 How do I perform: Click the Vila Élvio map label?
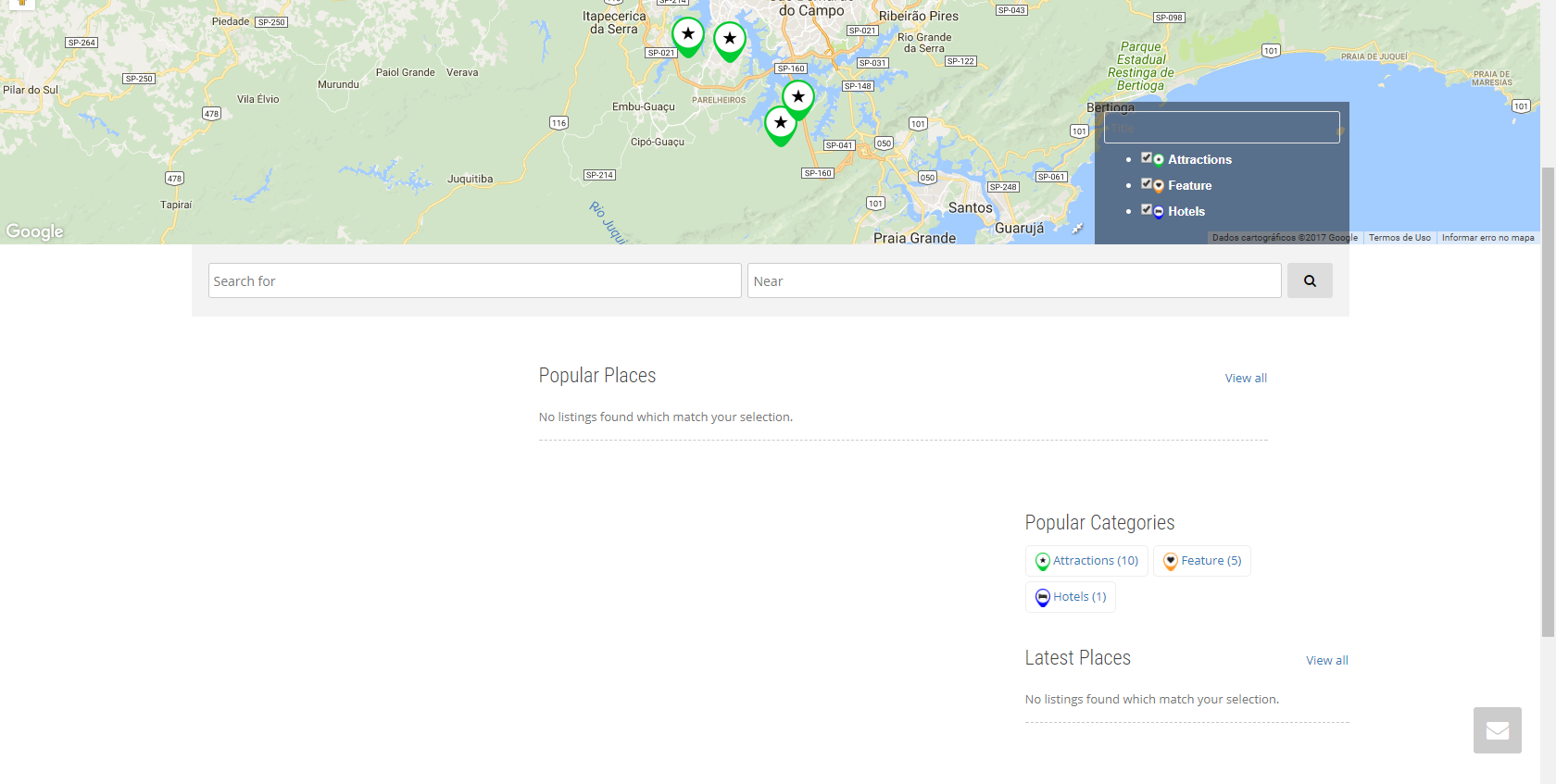[x=257, y=100]
